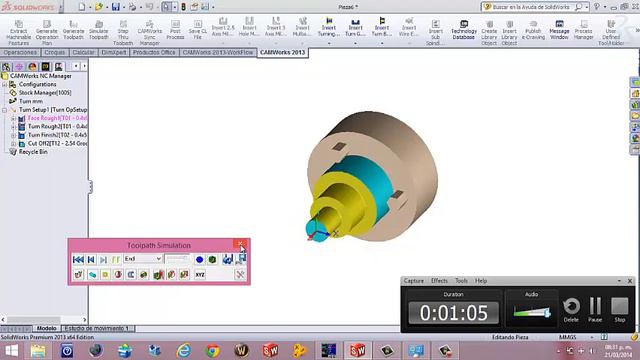Click Post Process
Viewport: 640px width, 360px height.
tap(176, 30)
